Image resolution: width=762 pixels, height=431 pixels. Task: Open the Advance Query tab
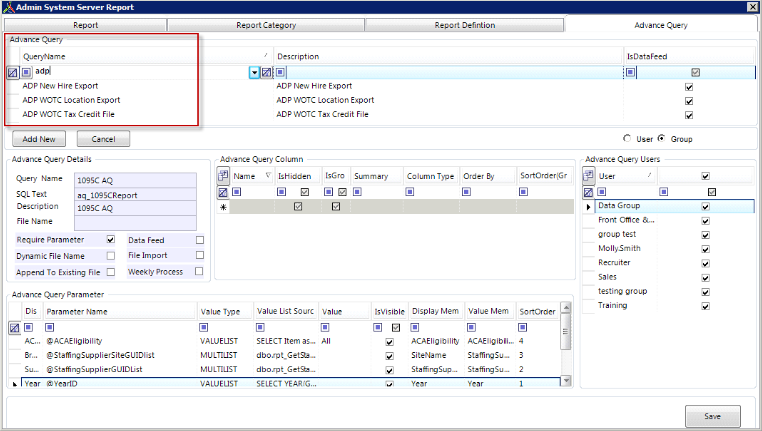pyautogui.click(x=660, y=25)
